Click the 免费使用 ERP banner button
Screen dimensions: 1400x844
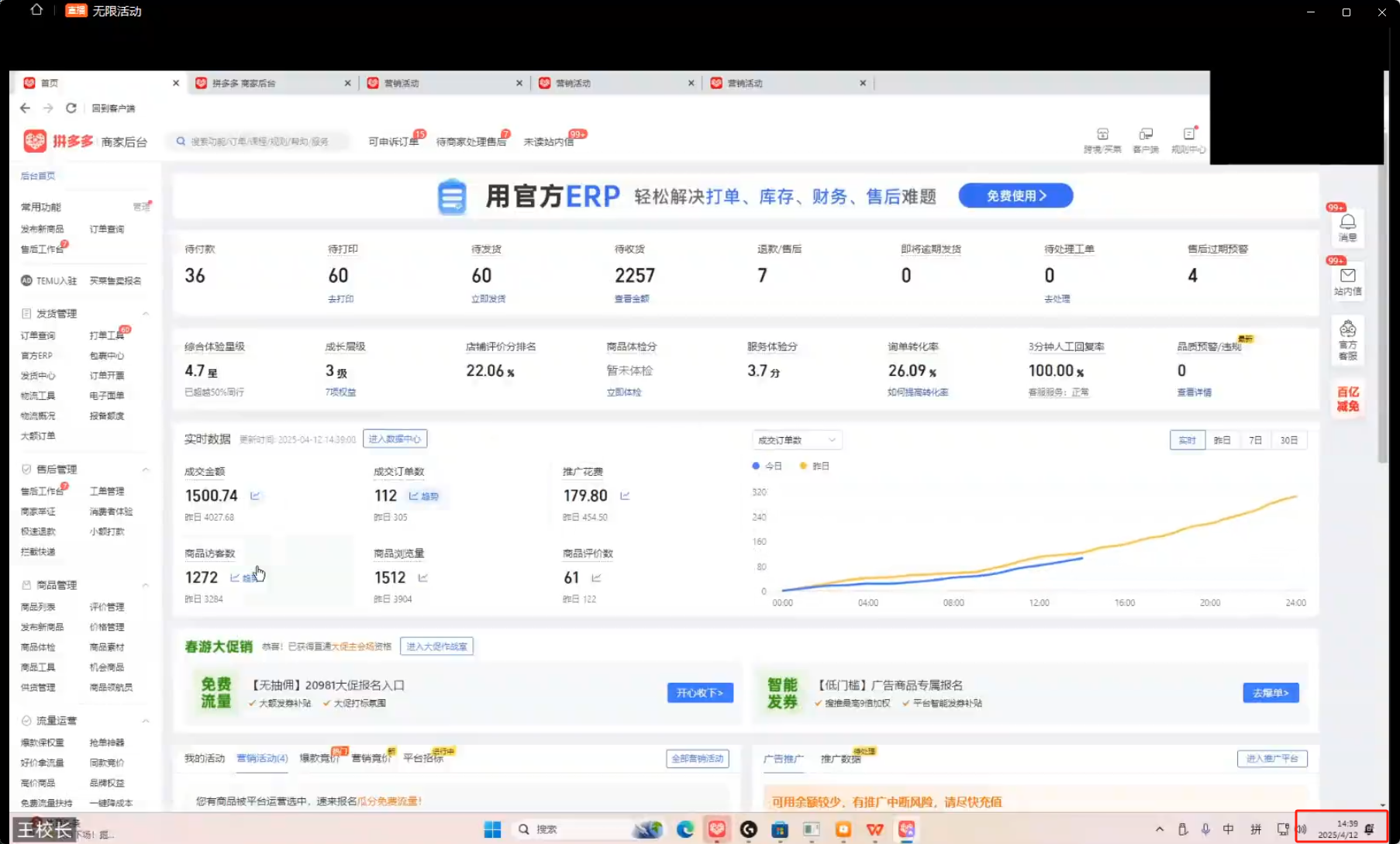(x=1015, y=196)
